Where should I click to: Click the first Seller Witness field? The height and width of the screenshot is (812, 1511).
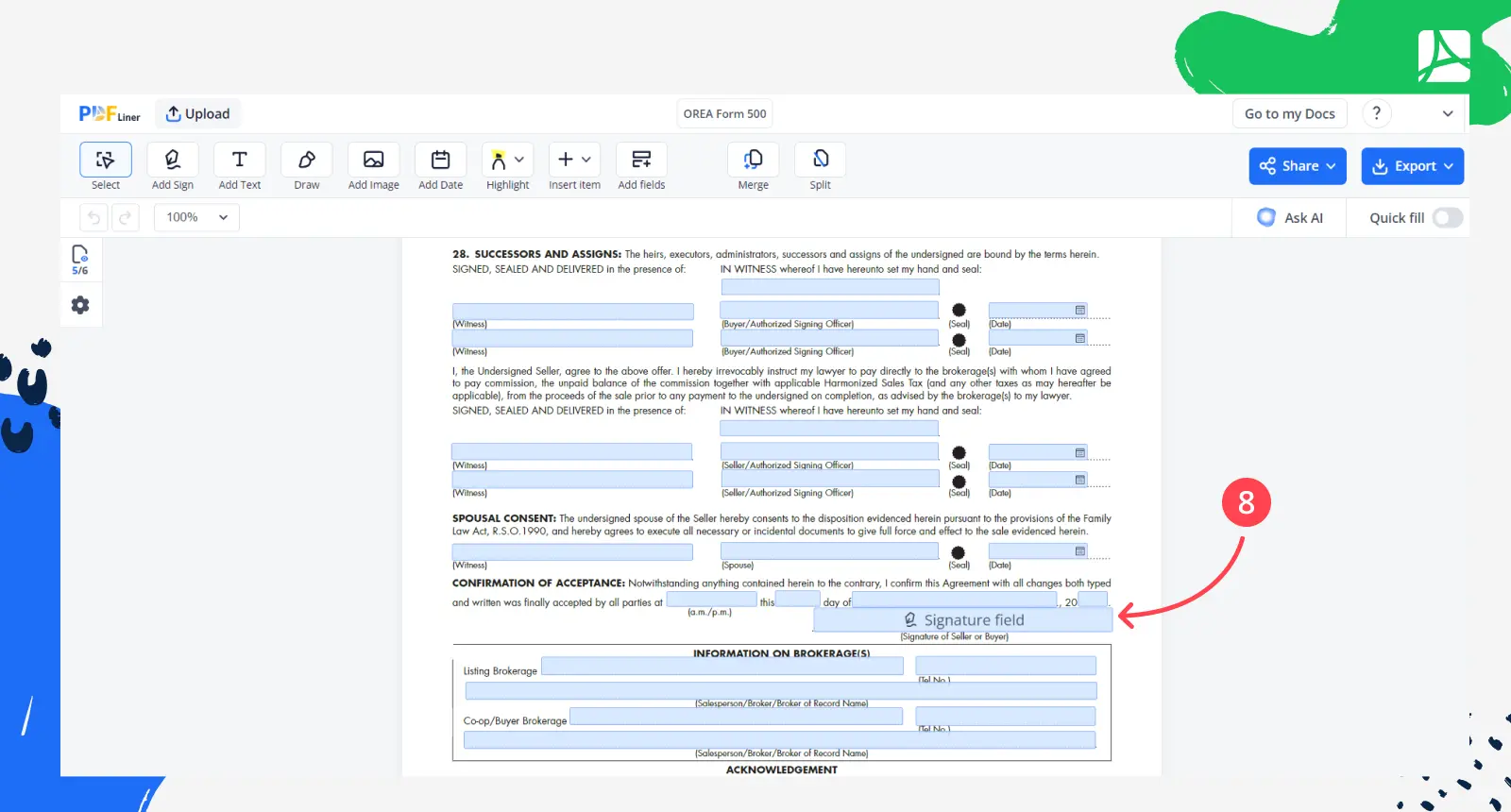pyautogui.click(x=572, y=452)
